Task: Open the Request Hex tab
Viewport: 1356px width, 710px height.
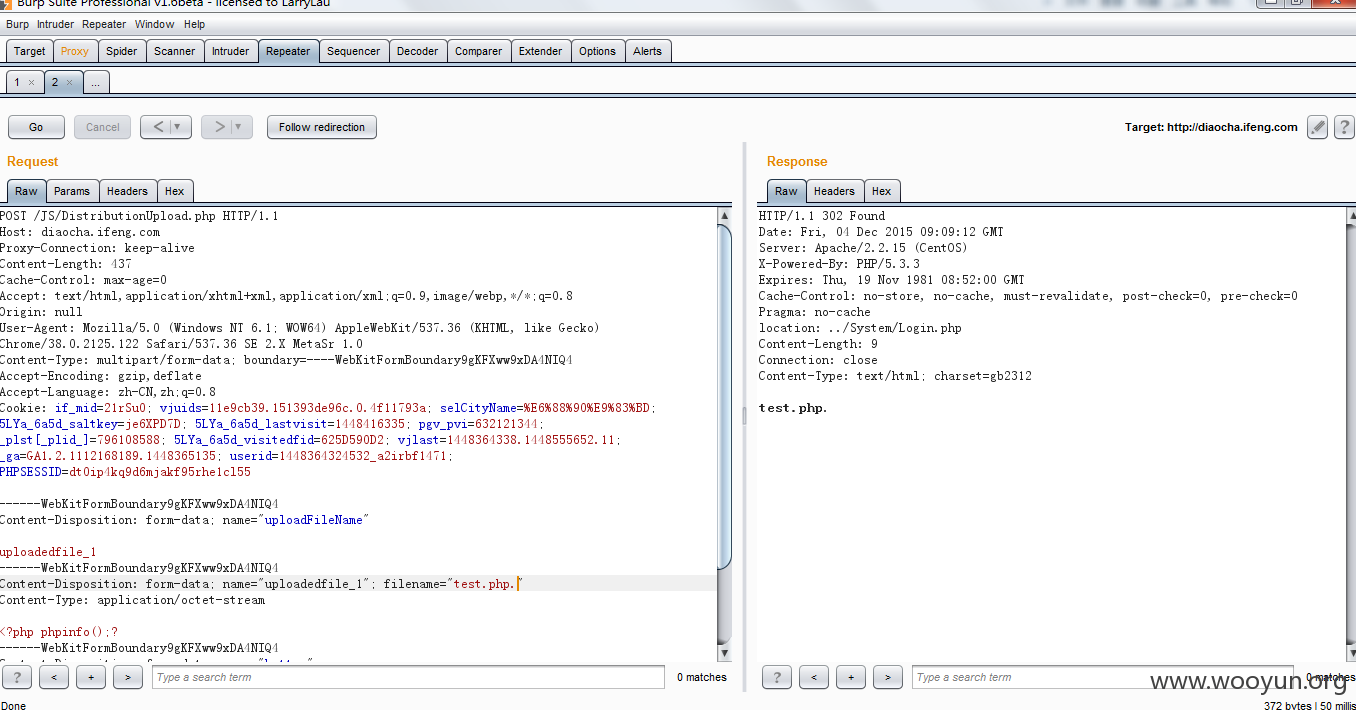Action: 175,191
